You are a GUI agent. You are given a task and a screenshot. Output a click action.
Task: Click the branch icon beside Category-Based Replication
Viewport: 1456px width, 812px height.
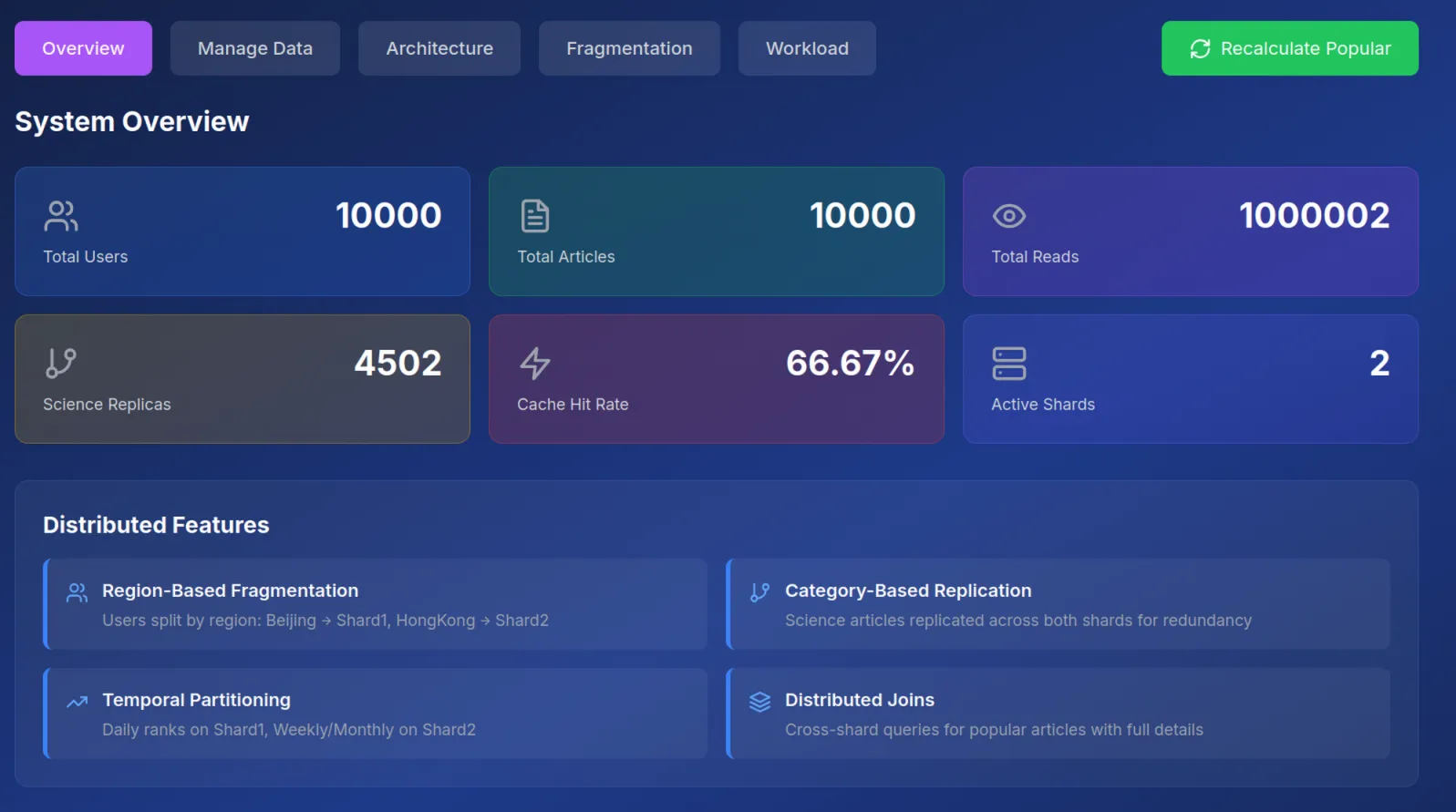point(760,593)
